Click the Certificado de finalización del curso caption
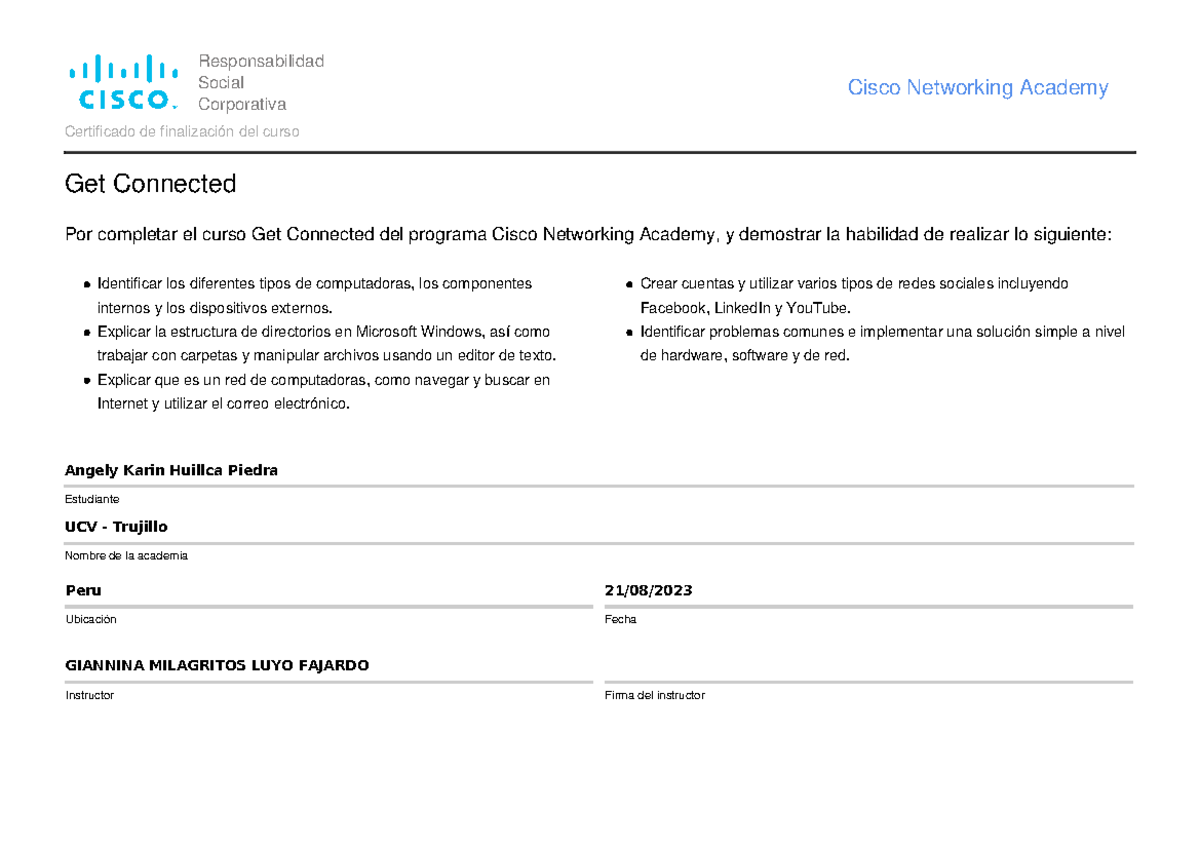This screenshot has height=849, width=1200. pyautogui.click(x=181, y=132)
